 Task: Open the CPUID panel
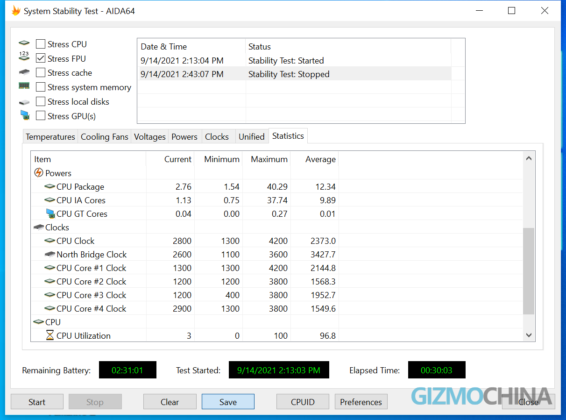[x=302, y=402]
